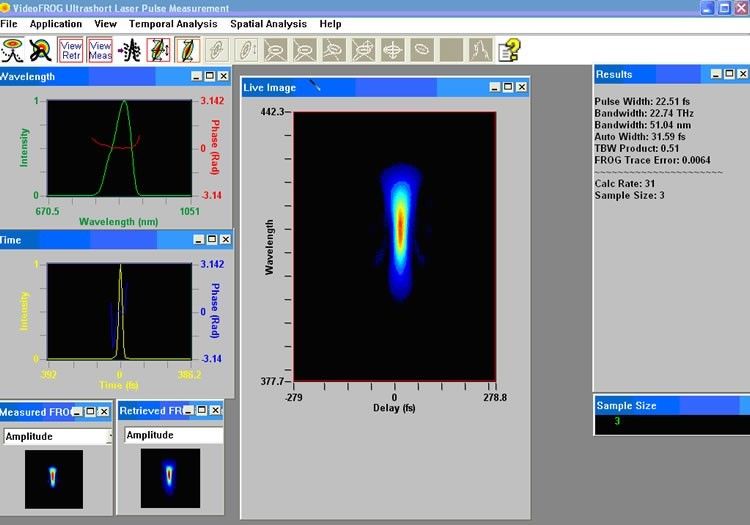The image size is (750, 525).
Task: Click the Delay (fs) axis label
Action: (x=394, y=408)
